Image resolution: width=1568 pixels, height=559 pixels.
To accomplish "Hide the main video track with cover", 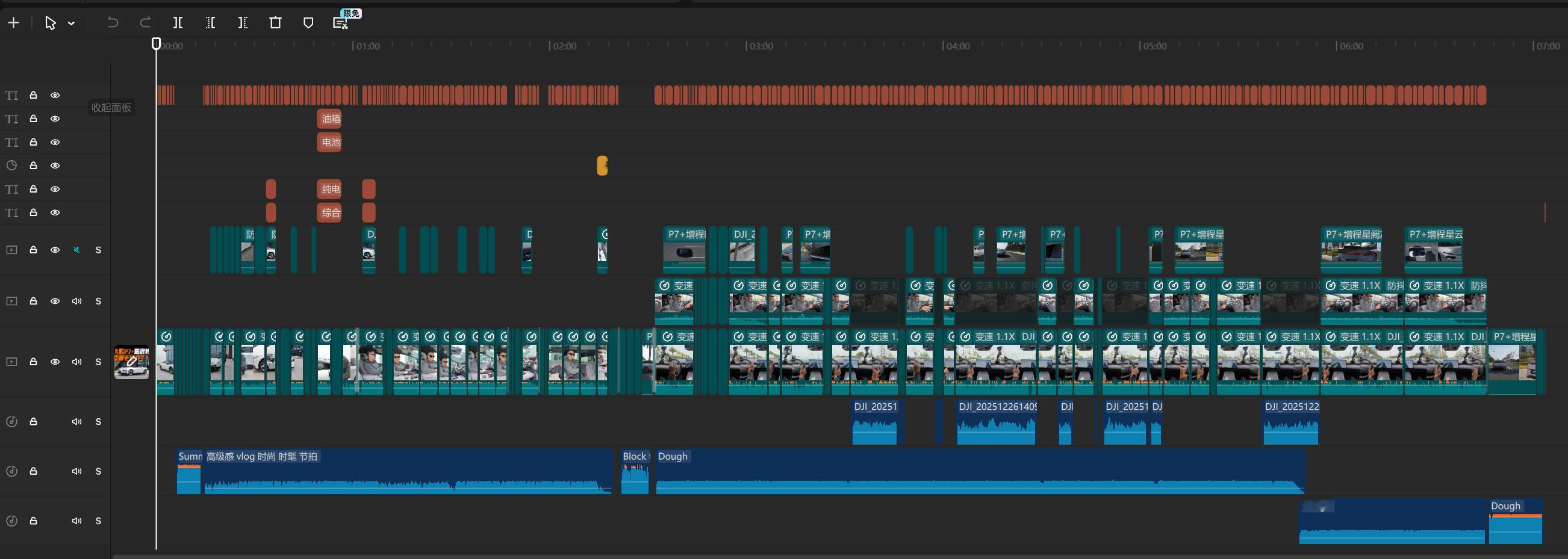I will (55, 362).
